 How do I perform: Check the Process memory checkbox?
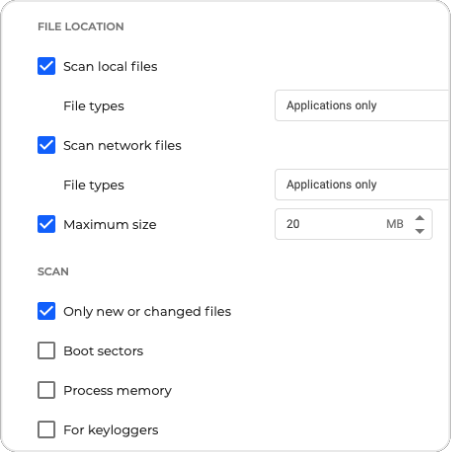tap(46, 390)
